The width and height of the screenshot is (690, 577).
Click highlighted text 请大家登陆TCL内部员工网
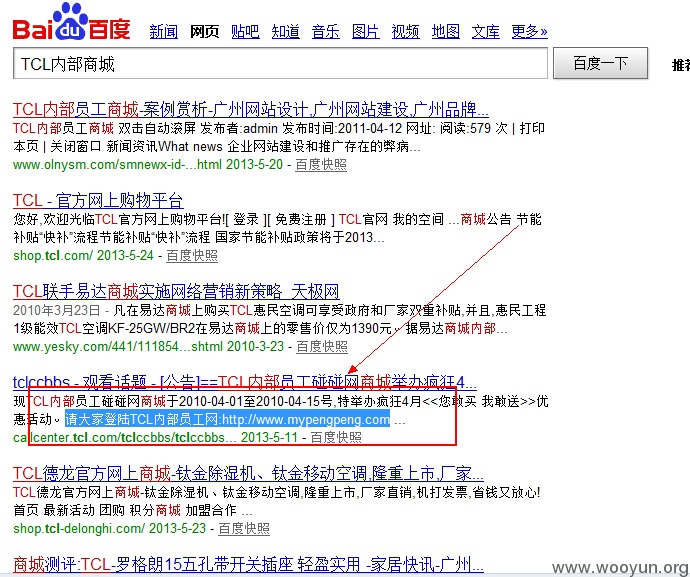coord(227,419)
